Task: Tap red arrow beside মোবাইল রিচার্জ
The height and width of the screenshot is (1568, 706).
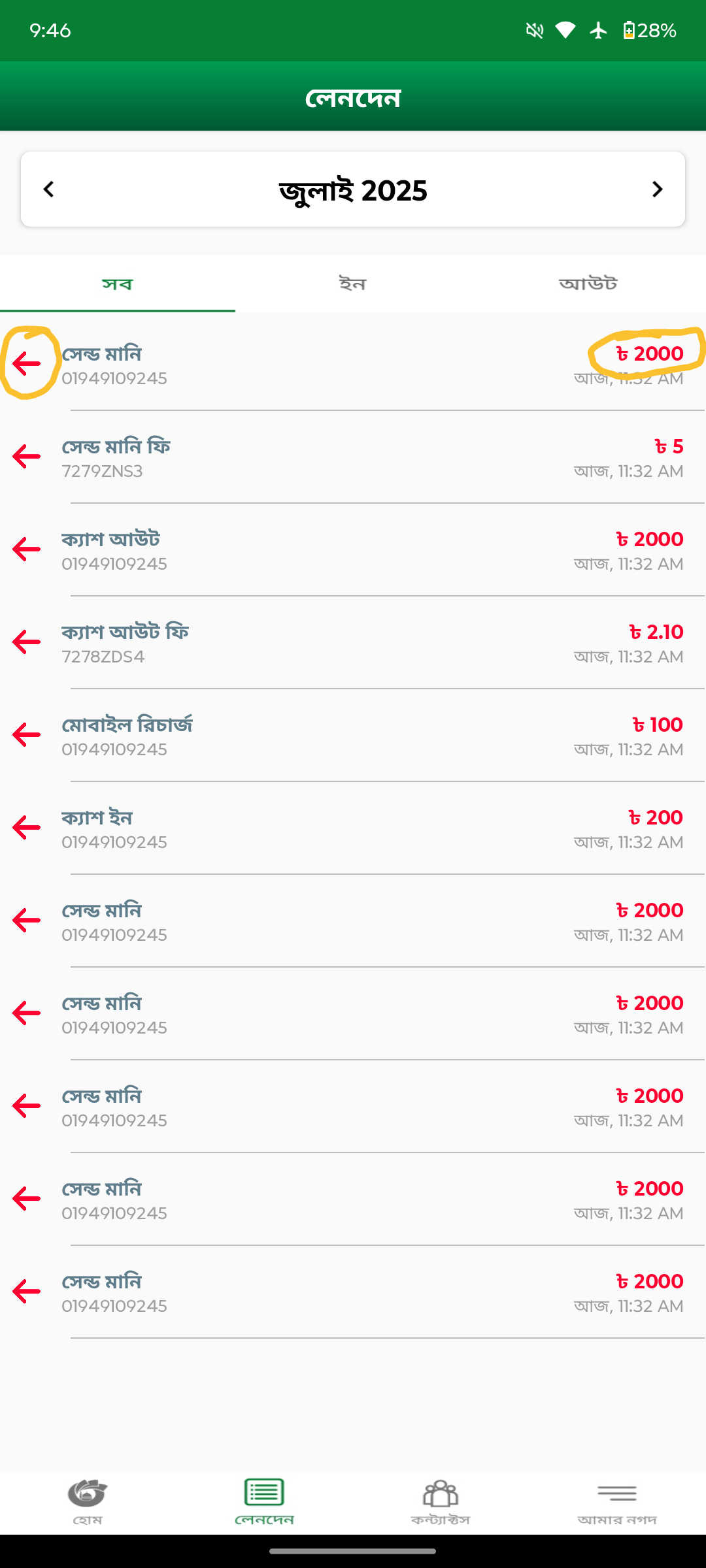Action: point(27,735)
